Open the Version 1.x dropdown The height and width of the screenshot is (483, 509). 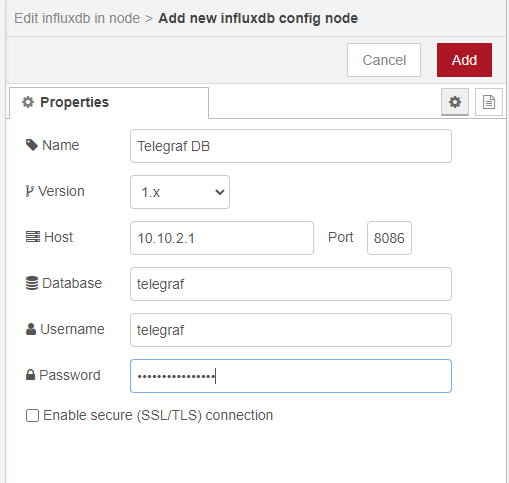click(180, 192)
